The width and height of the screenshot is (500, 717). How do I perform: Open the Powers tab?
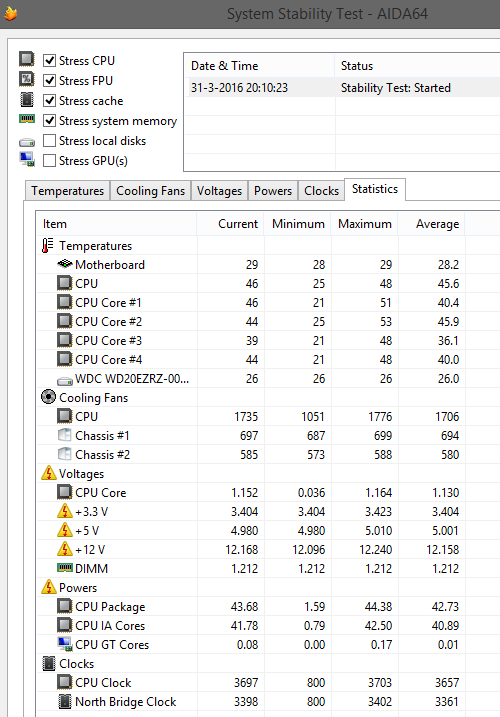coord(273,191)
